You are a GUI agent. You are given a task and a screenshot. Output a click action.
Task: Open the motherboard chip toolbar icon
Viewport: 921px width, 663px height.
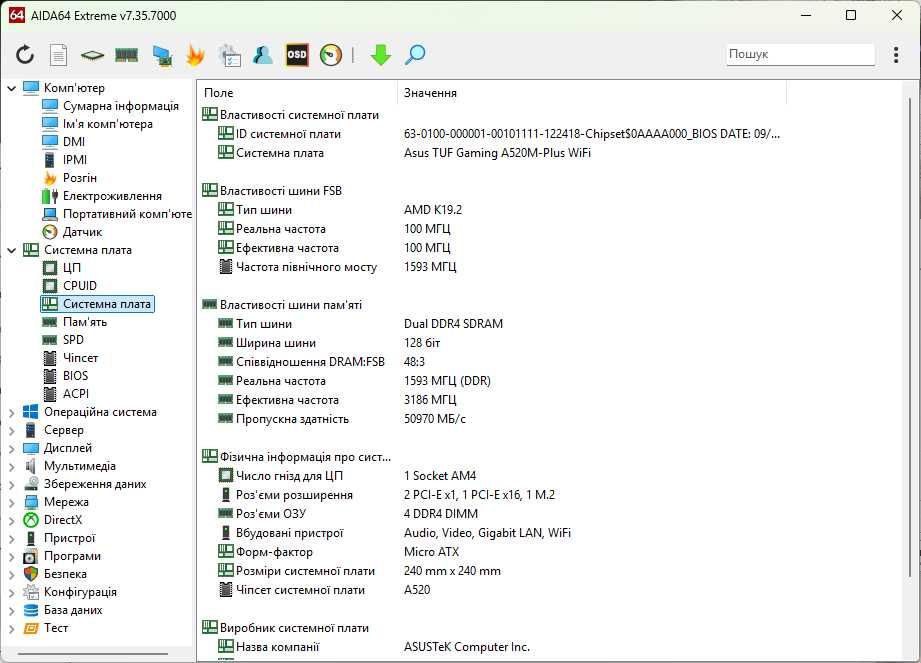pyautogui.click(x=92, y=56)
